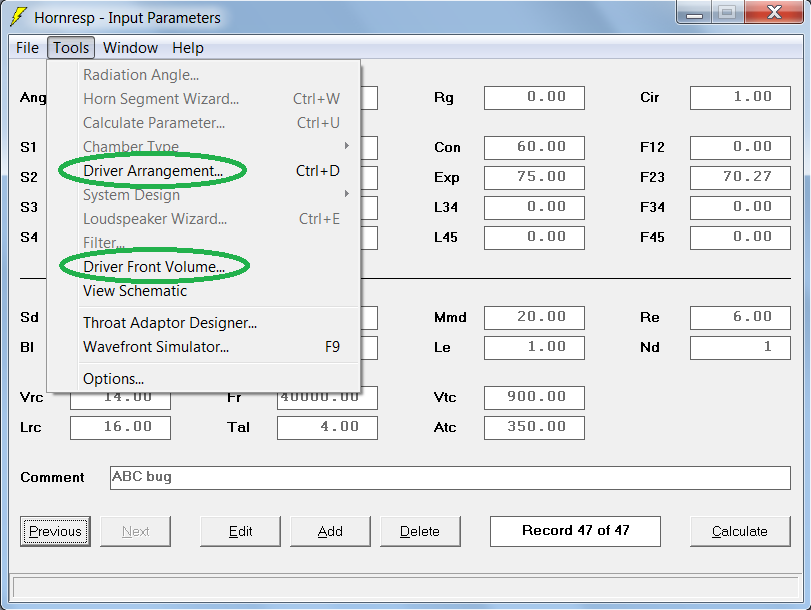This screenshot has width=811, height=610.
Task: Open Throat Adaptor Designer
Action: pos(204,323)
